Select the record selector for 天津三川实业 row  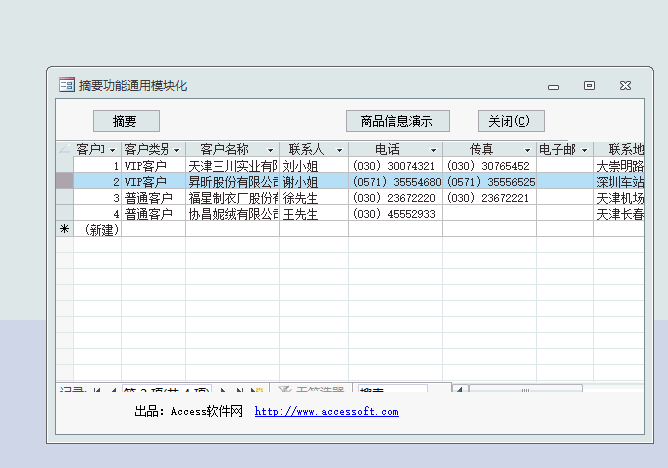click(65, 165)
